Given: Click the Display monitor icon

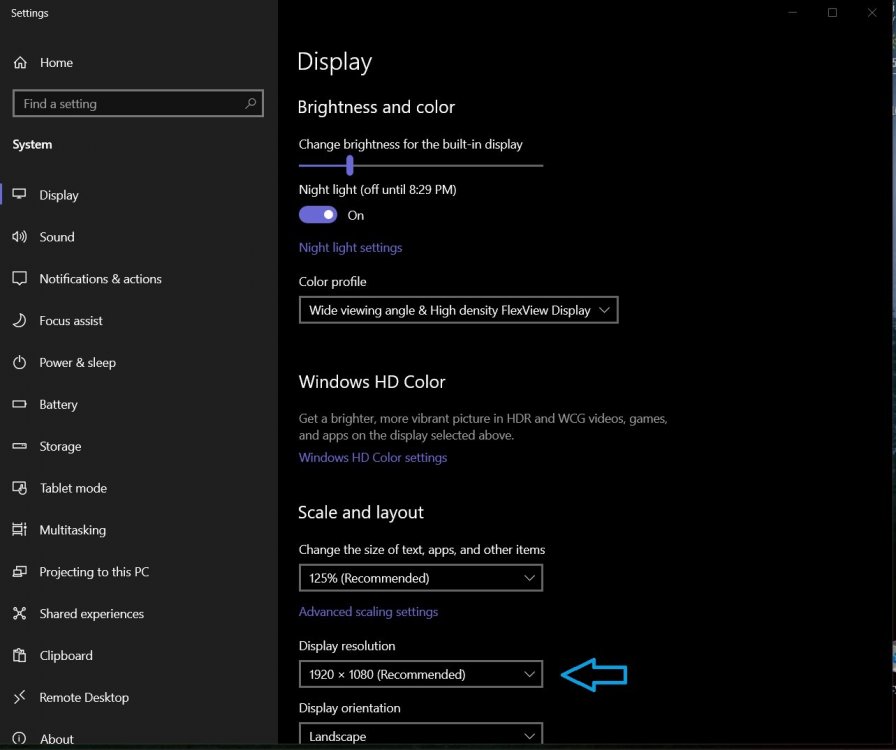Looking at the screenshot, I should coord(19,194).
